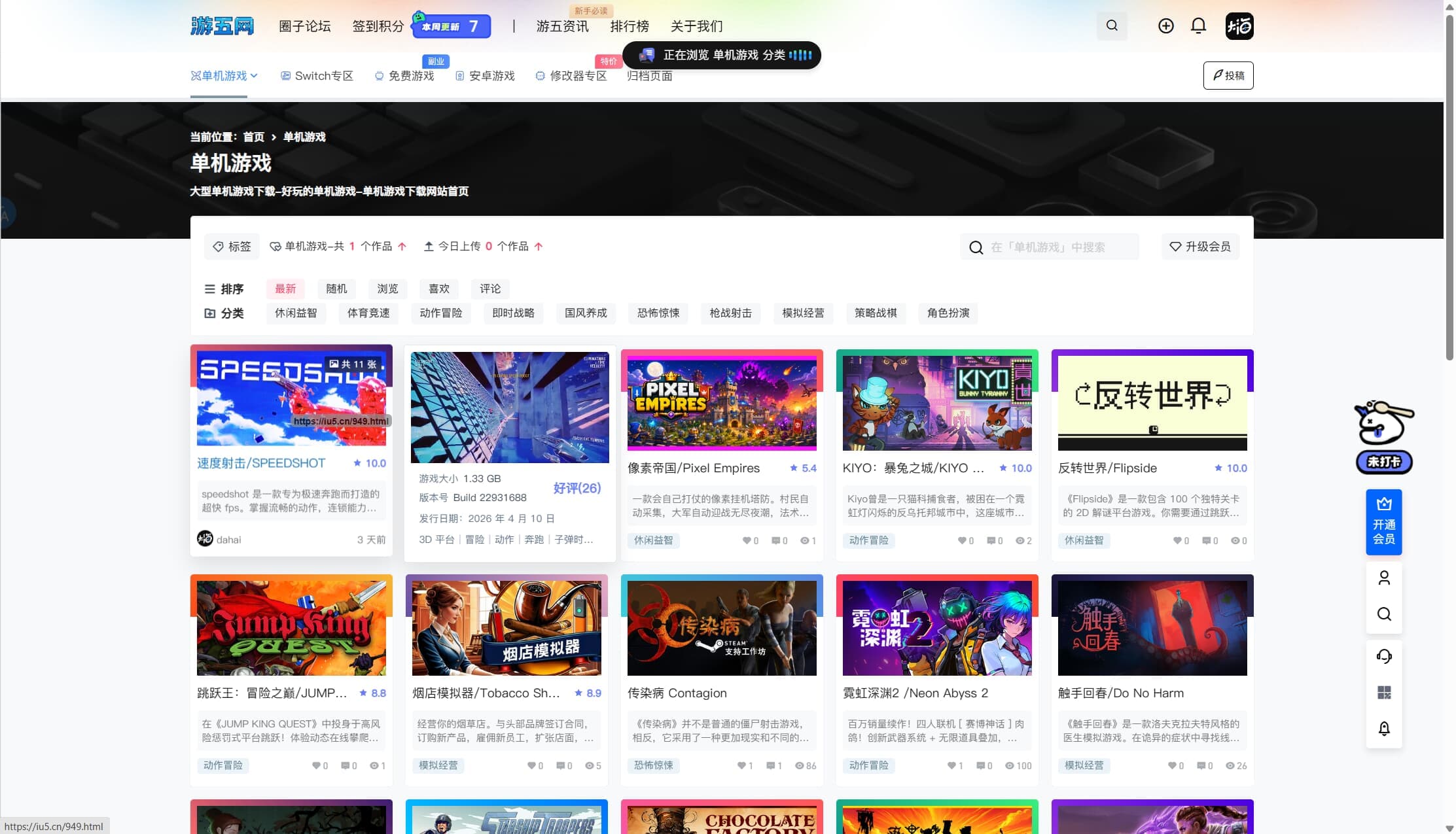Open the 速度射击/SPEEDSHOT title link
The image size is (1456, 834).
point(261,463)
